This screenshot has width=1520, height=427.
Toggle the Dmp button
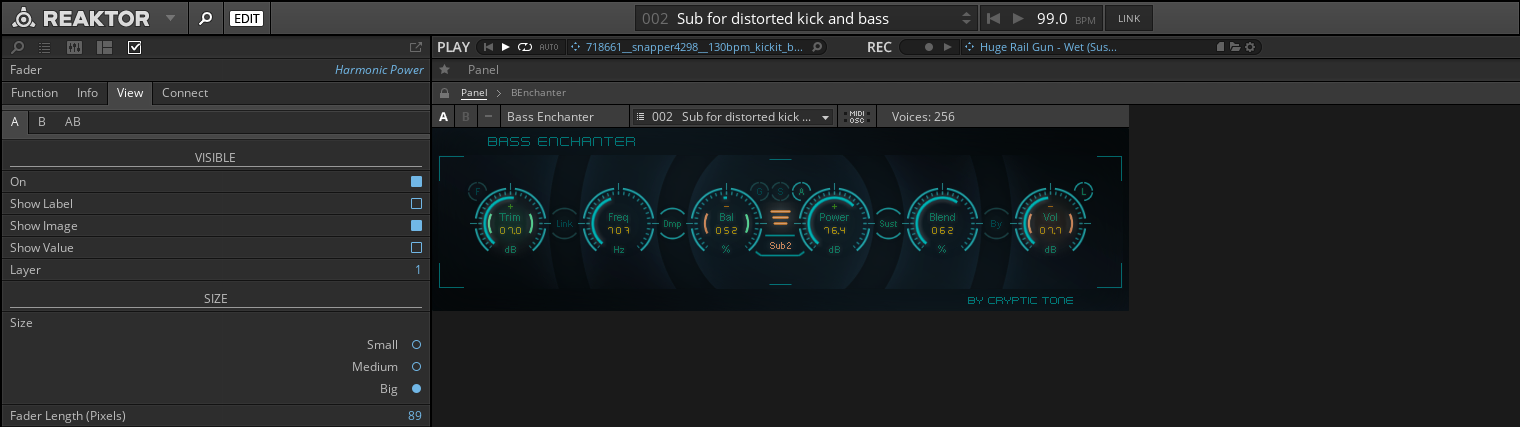(x=672, y=224)
